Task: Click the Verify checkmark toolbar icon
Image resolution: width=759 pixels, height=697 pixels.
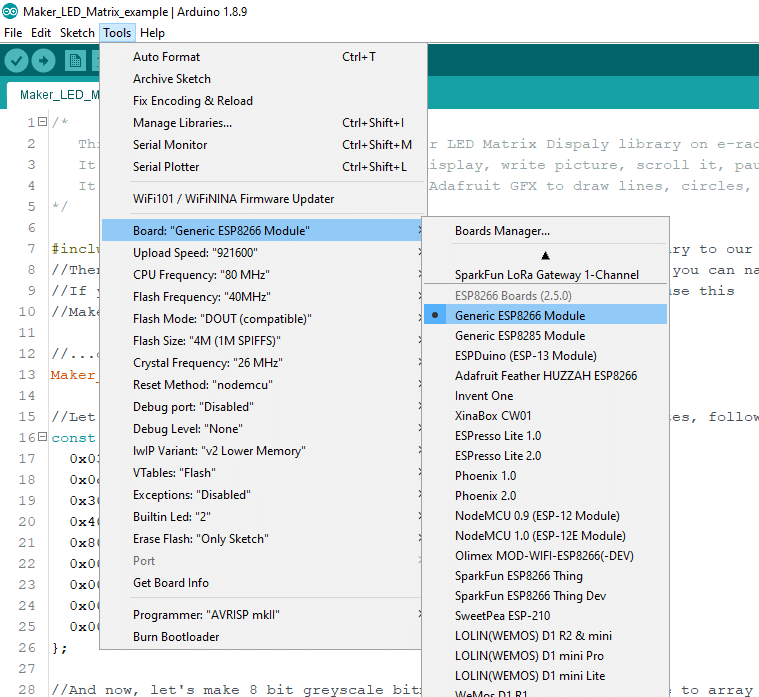Action: (x=16, y=61)
